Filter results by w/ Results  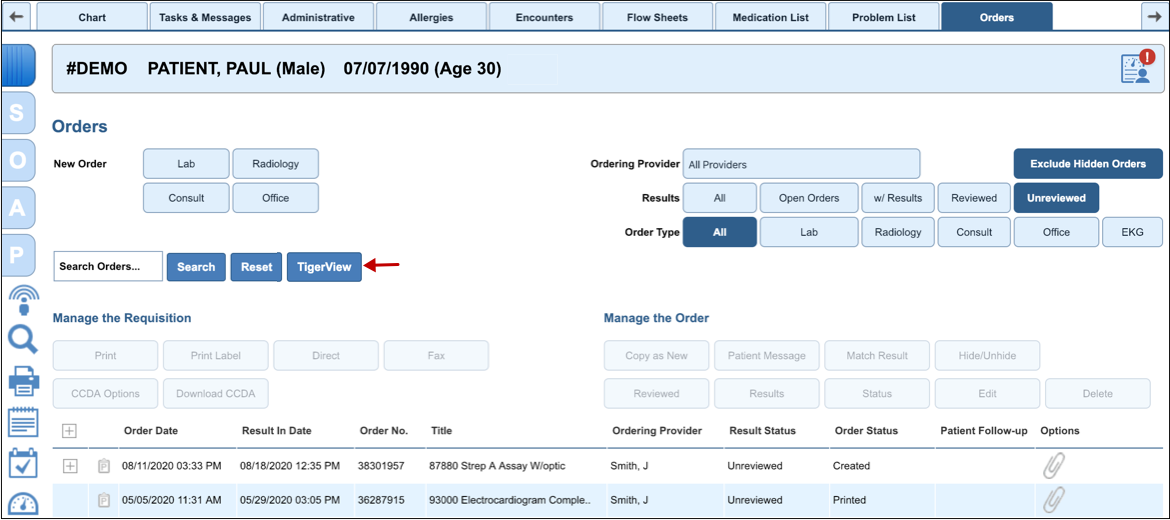pos(898,198)
